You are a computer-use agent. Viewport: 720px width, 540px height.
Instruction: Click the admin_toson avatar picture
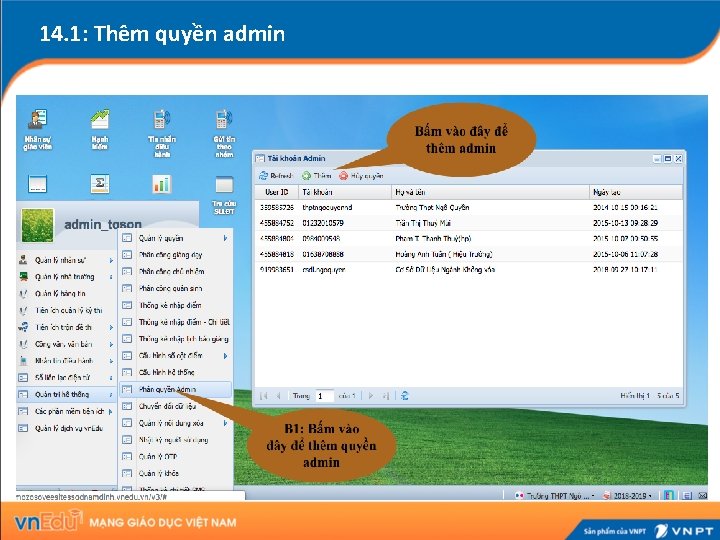coord(38,225)
